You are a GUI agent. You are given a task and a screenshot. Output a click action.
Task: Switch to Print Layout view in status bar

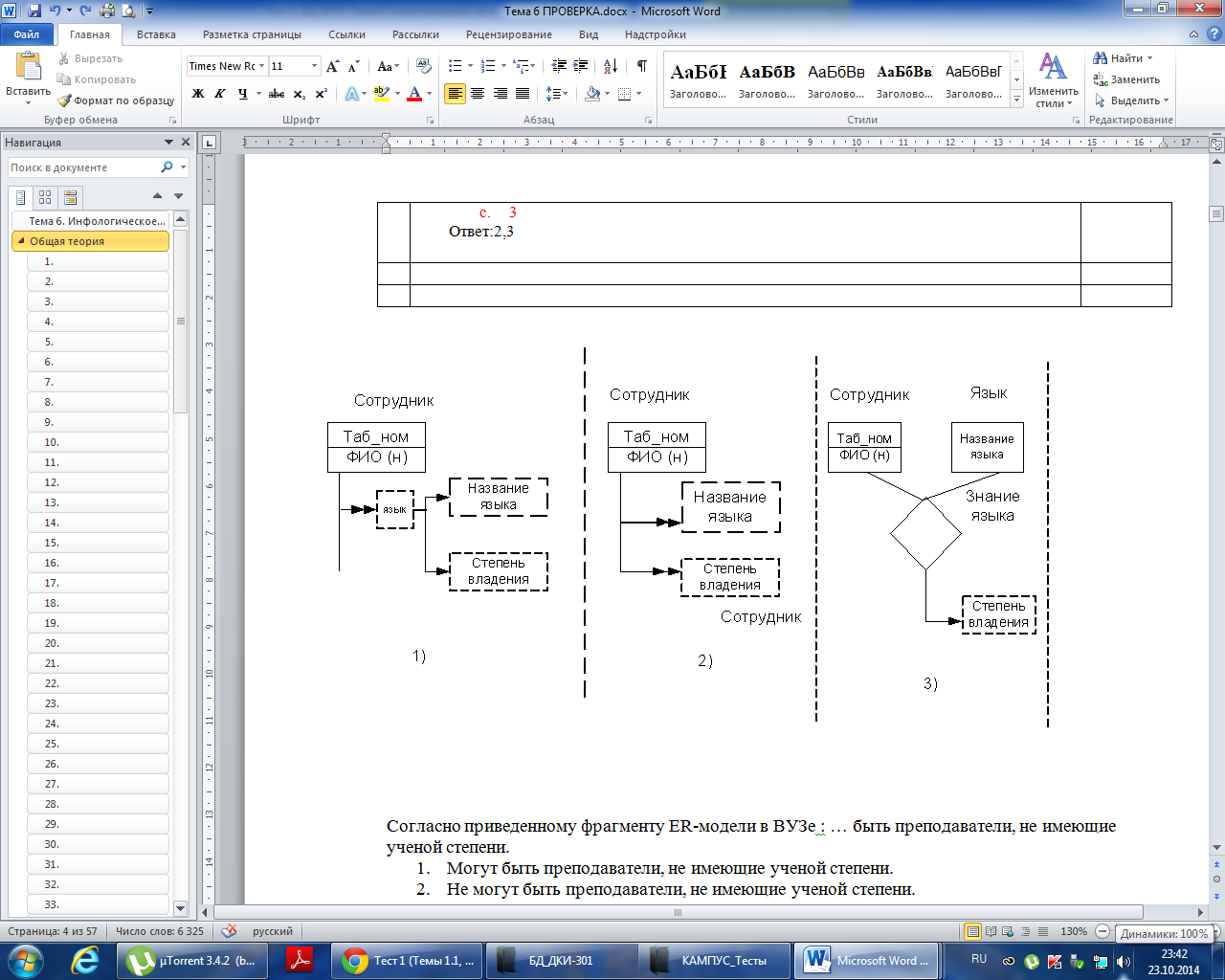coord(973,931)
